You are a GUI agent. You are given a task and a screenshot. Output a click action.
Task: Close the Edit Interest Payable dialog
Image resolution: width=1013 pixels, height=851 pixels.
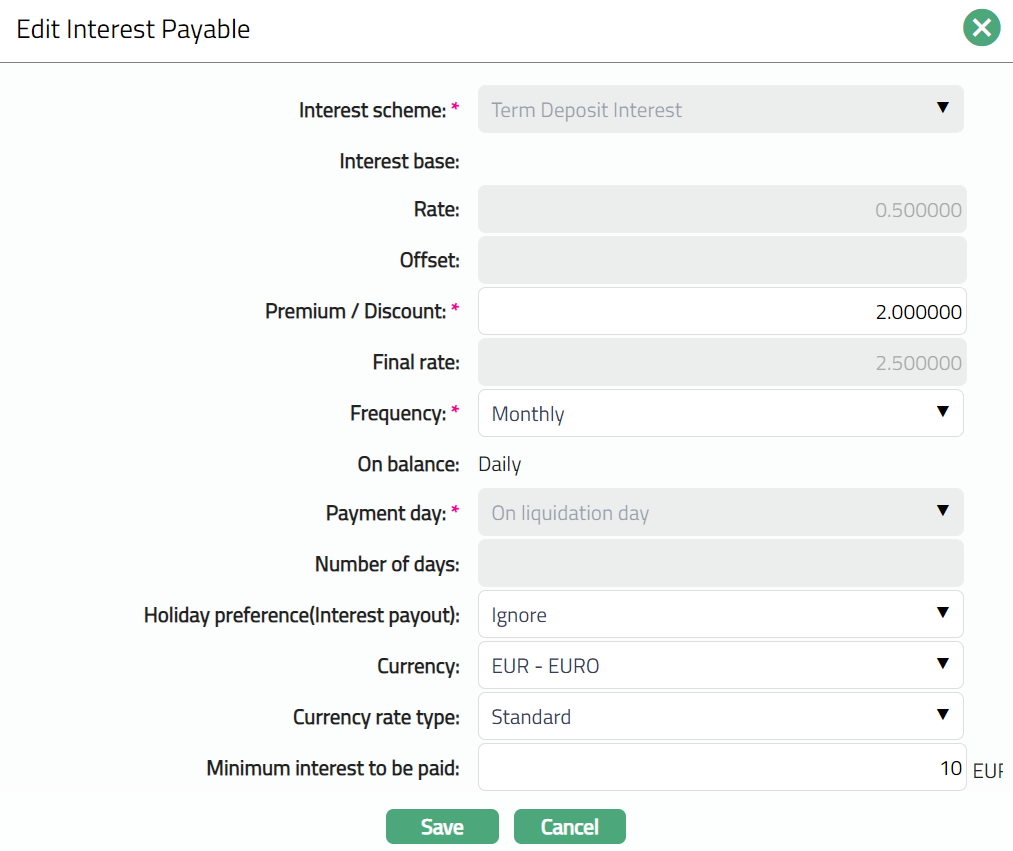point(981,28)
